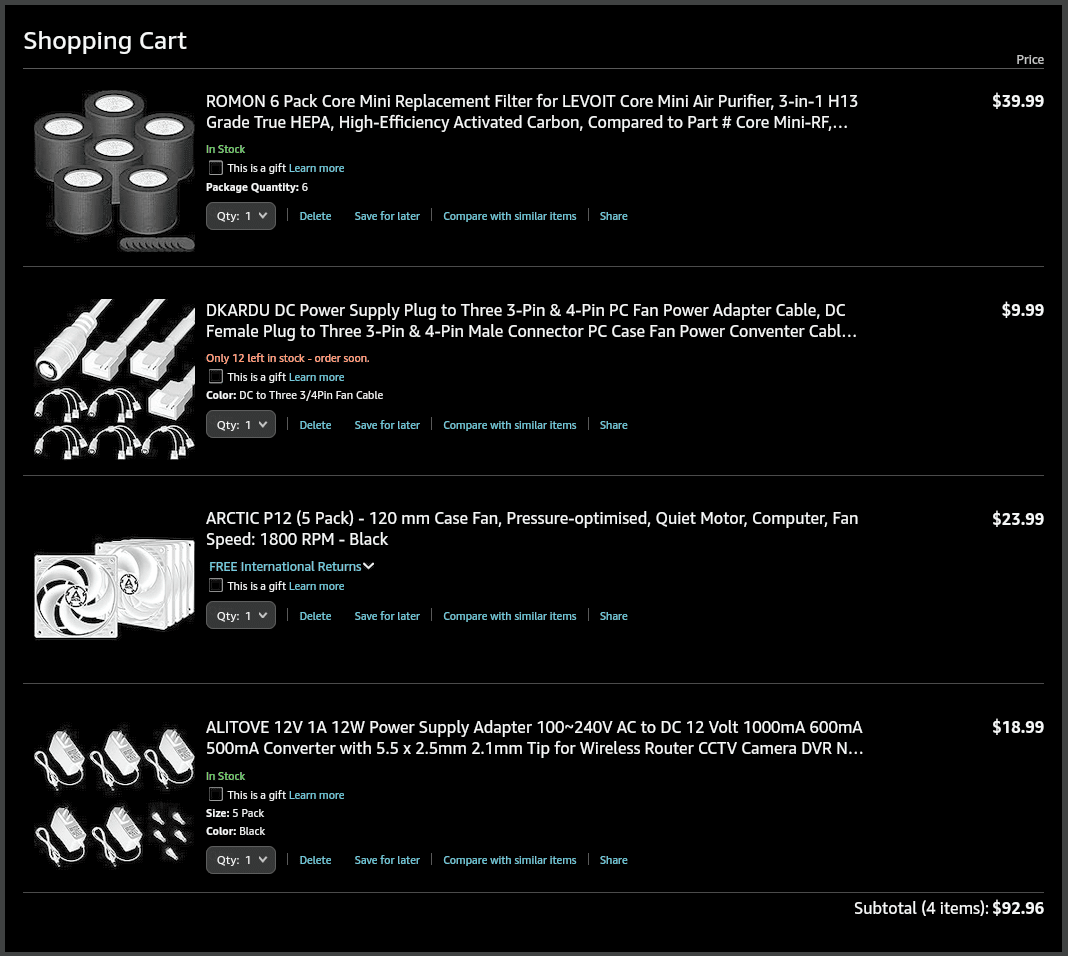Click 'Package Quantity: 6' text
Screen dimensions: 1068x956
point(257,187)
